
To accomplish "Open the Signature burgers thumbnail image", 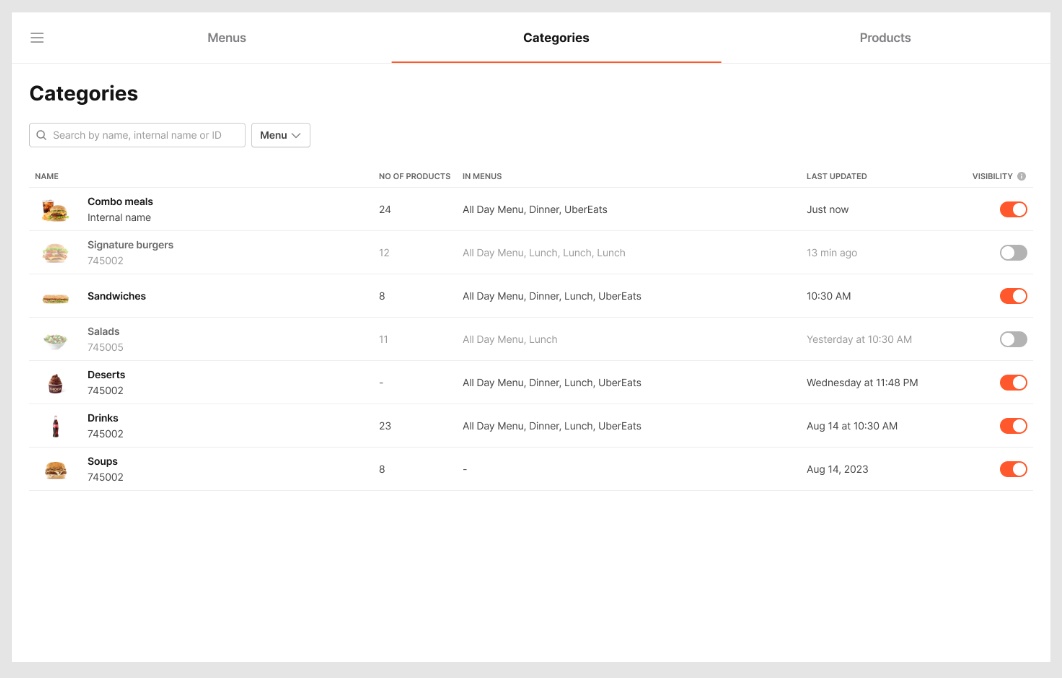I will point(56,253).
